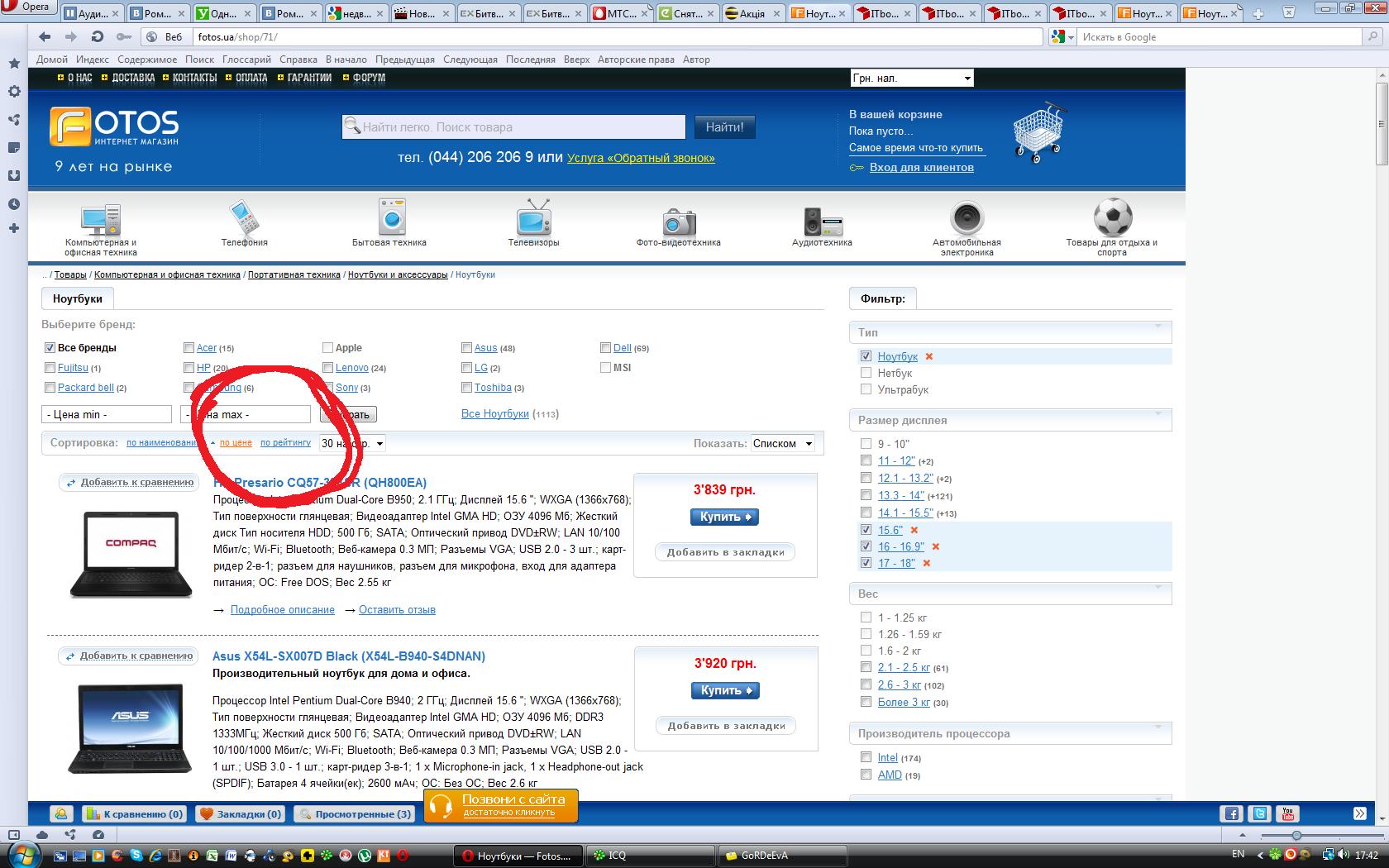Click the shopping cart basket icon
The height and width of the screenshot is (868, 1389).
pos(1038,132)
